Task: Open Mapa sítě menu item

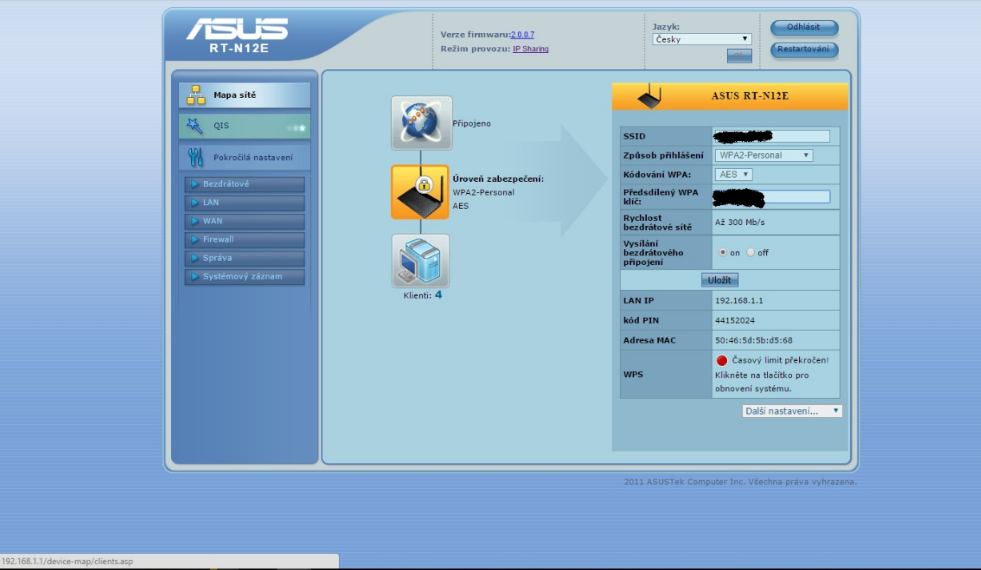Action: coord(244,95)
